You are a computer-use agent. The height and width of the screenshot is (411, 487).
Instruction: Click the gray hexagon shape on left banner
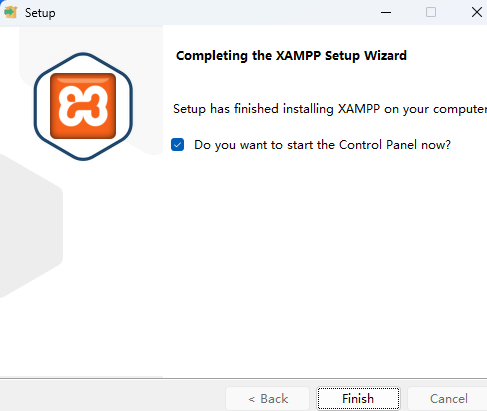(x=30, y=227)
